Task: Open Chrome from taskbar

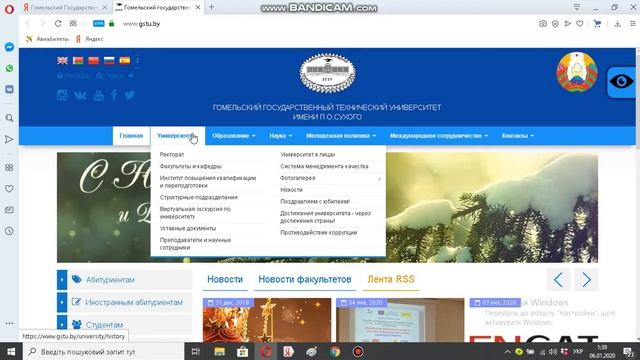Action: tap(335, 351)
